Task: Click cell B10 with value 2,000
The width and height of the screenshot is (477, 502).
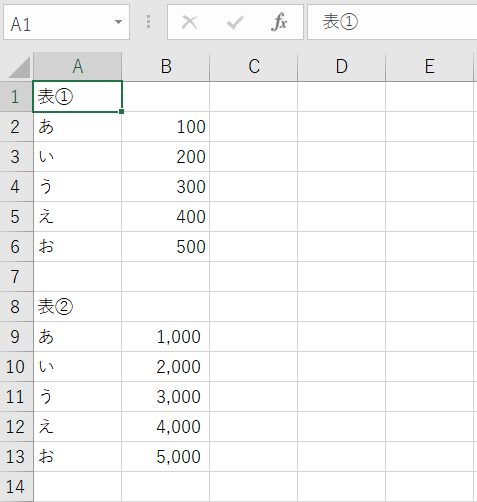Action: point(166,367)
